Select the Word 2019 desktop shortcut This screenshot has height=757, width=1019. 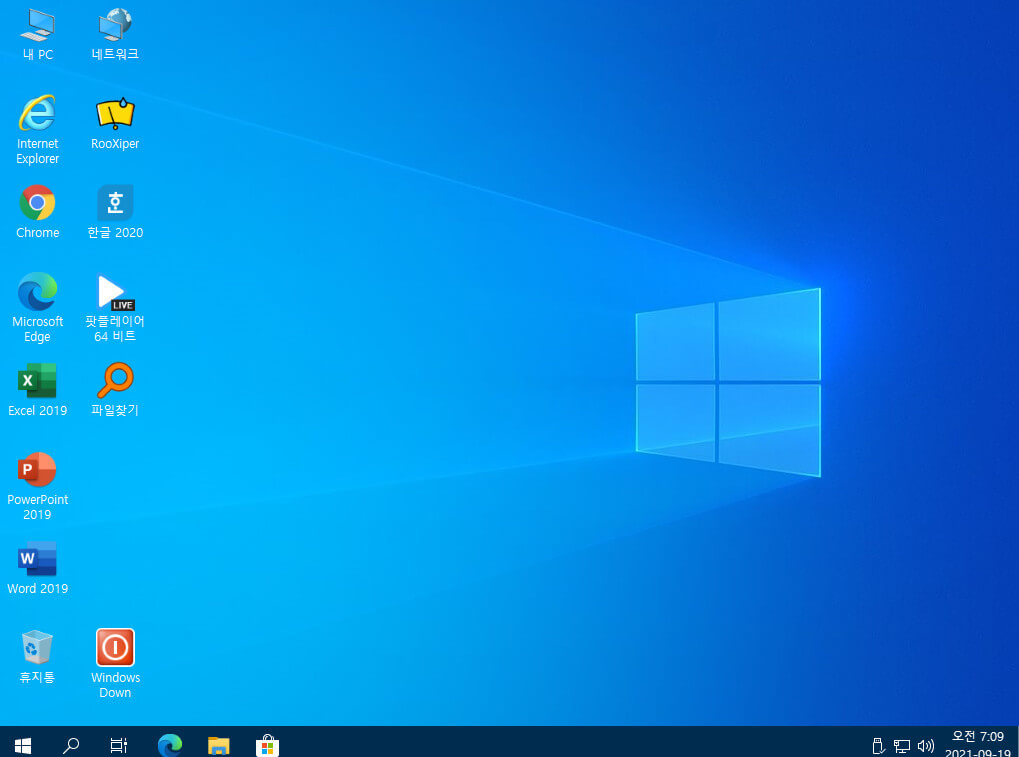[38, 568]
